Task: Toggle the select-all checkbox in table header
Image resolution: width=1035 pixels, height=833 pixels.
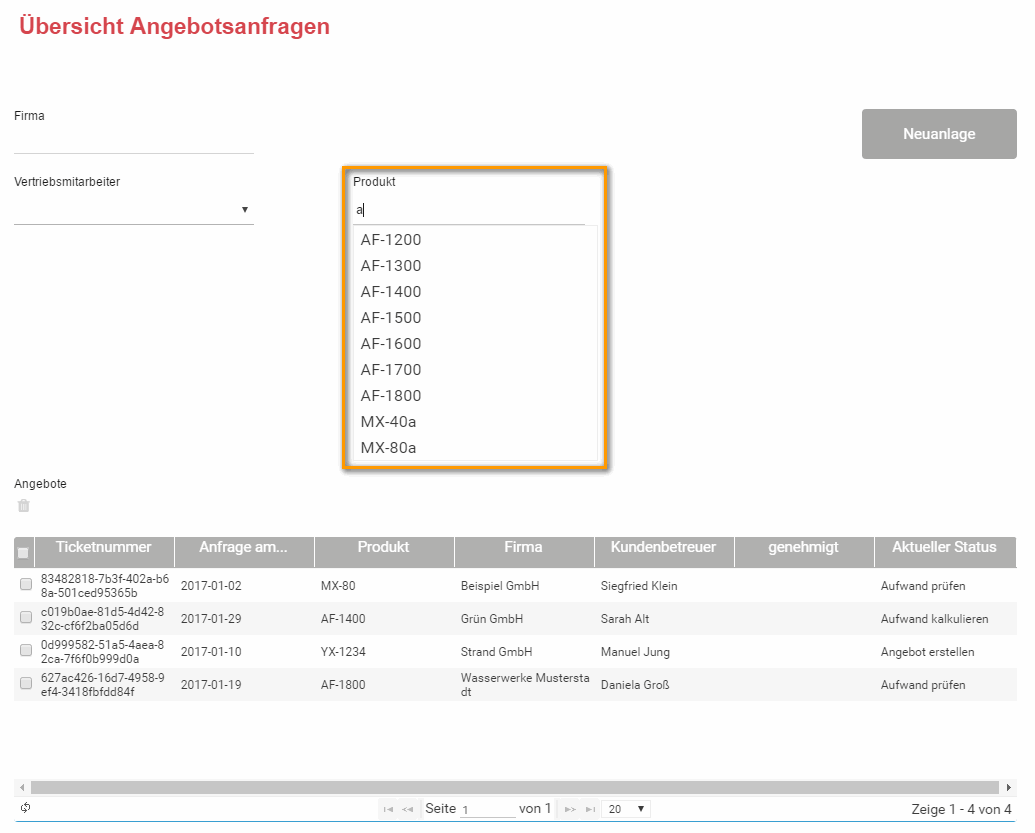Action: [x=24, y=552]
